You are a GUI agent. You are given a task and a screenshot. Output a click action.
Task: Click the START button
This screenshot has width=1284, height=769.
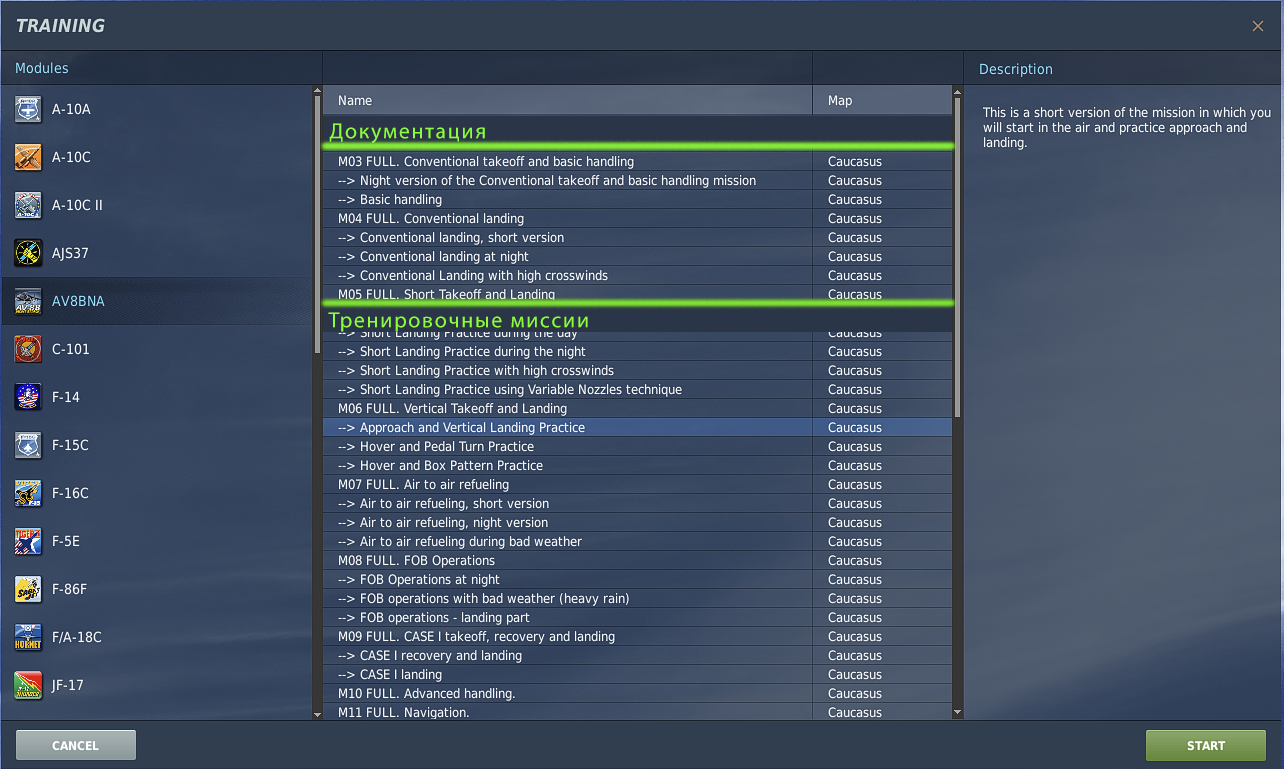(x=1206, y=745)
